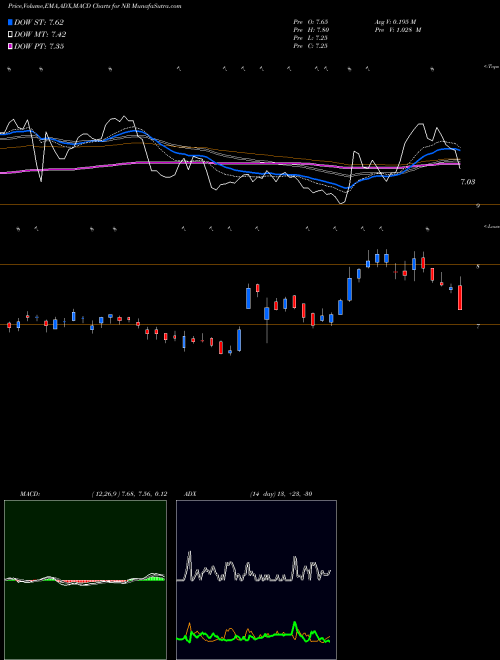Click the 'Pre L: 7.23' value
Image resolution: width=500 pixels, height=660 pixels.
[311, 38]
